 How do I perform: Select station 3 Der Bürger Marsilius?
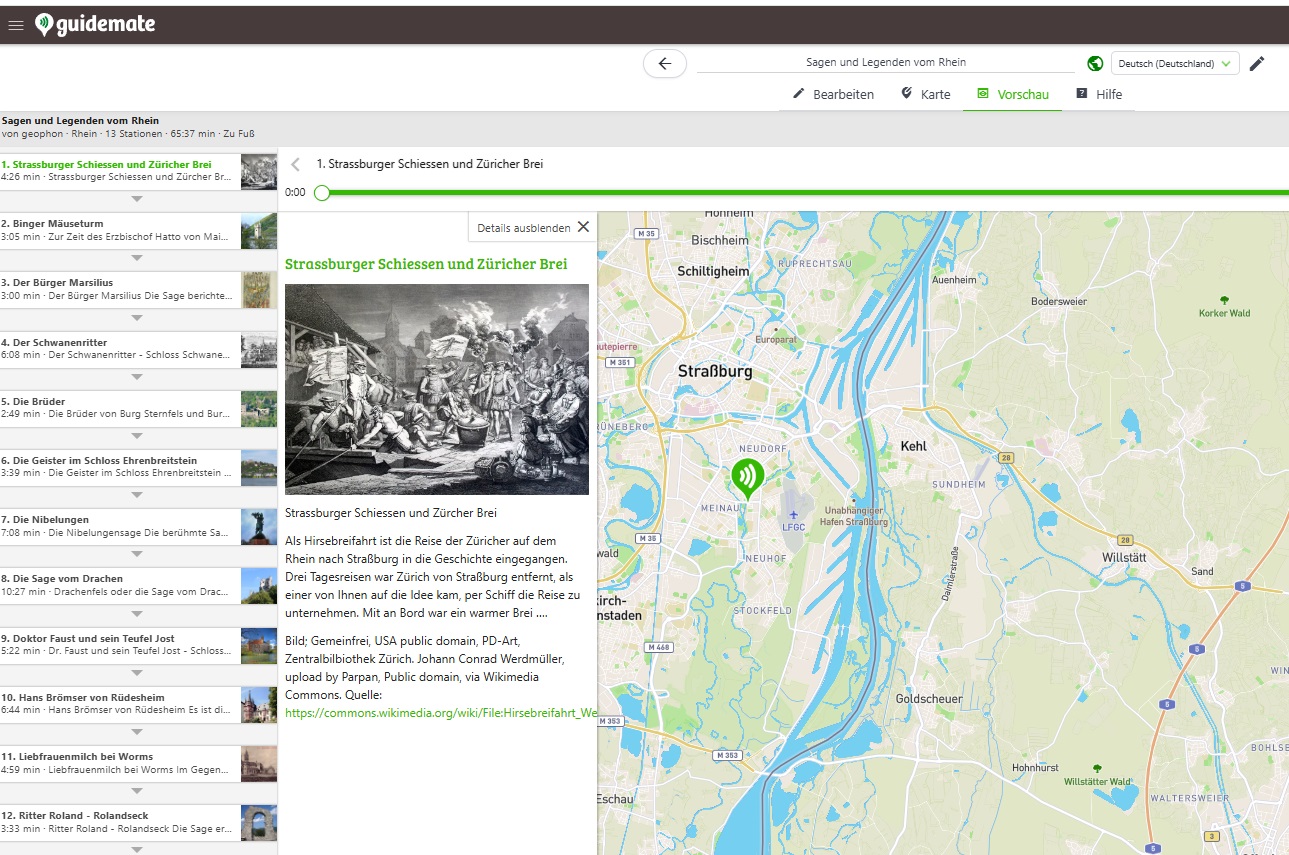pyautogui.click(x=138, y=289)
